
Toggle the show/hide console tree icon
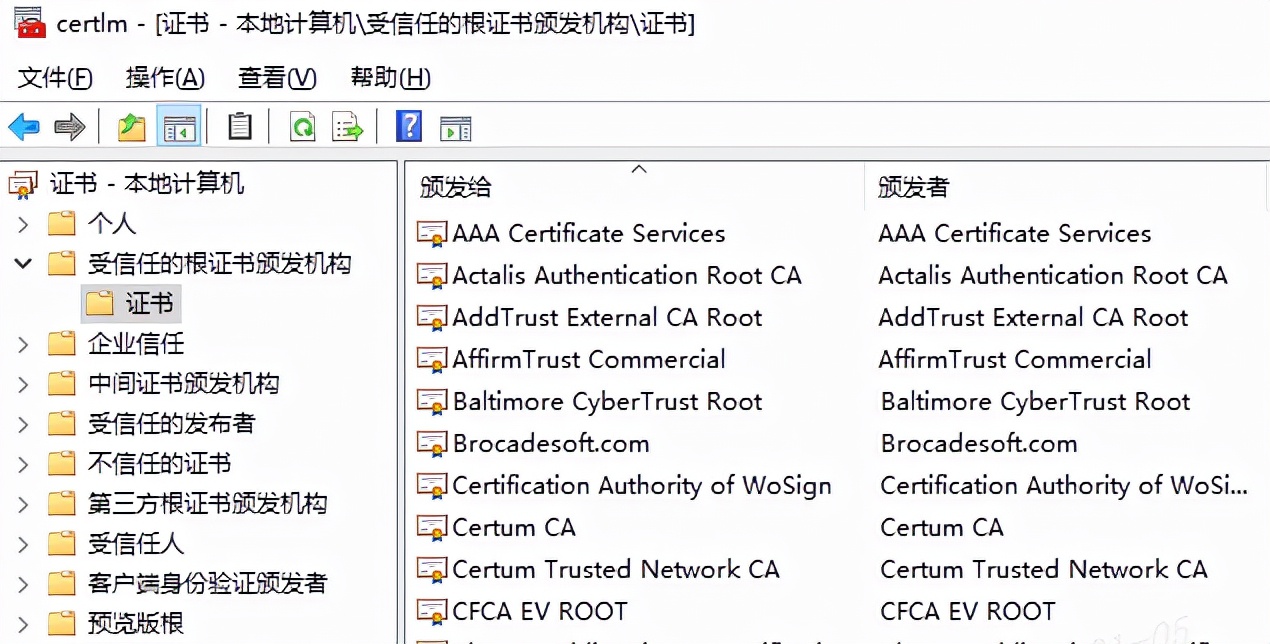[179, 127]
